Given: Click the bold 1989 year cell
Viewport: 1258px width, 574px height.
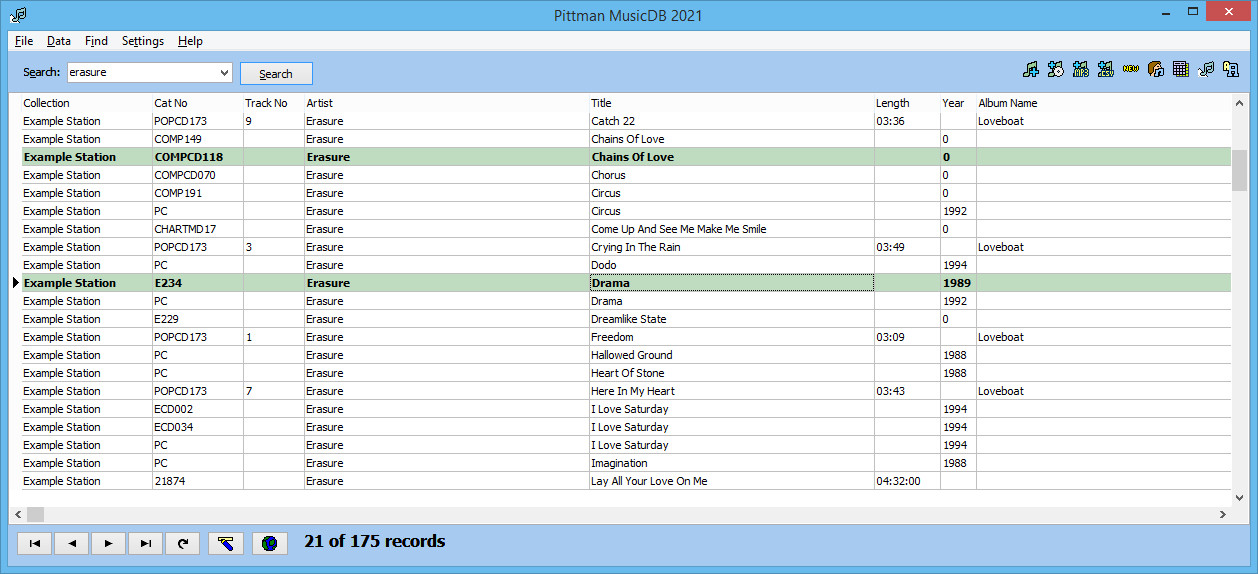Looking at the screenshot, I should pyautogui.click(x=958, y=283).
